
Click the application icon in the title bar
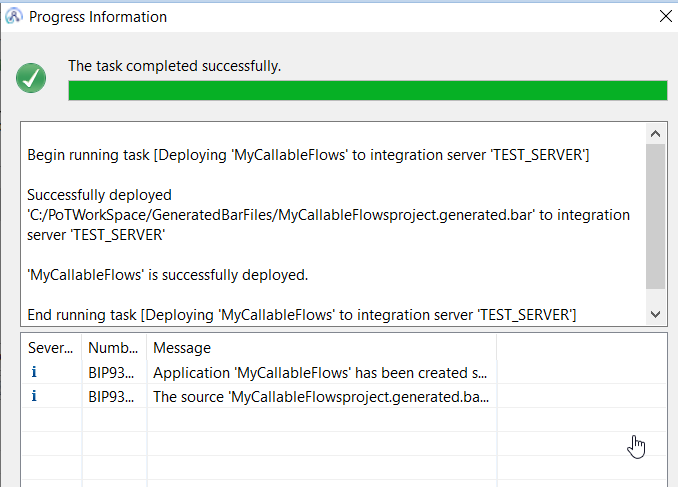[x=14, y=16]
